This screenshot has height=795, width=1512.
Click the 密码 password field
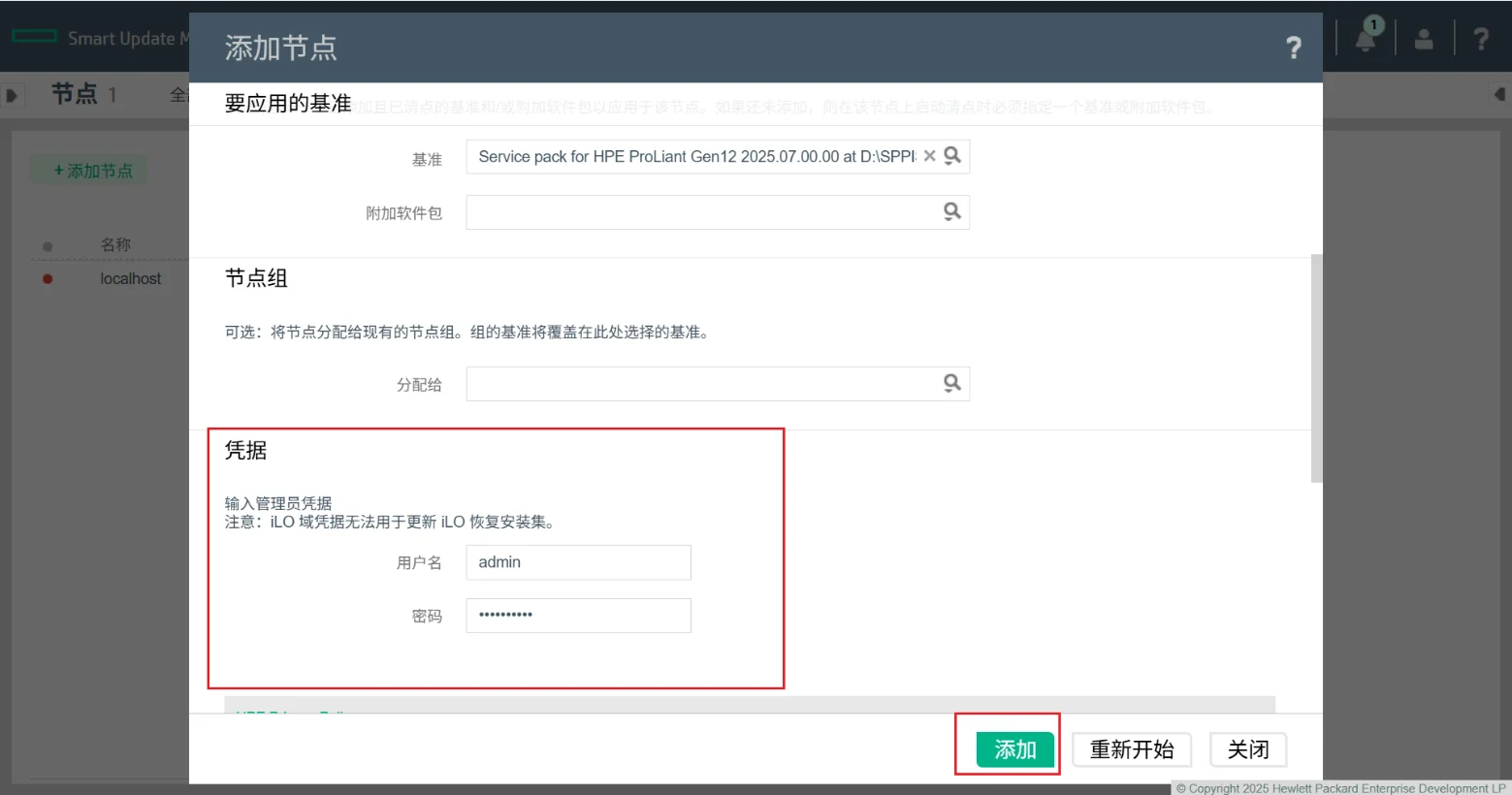579,616
